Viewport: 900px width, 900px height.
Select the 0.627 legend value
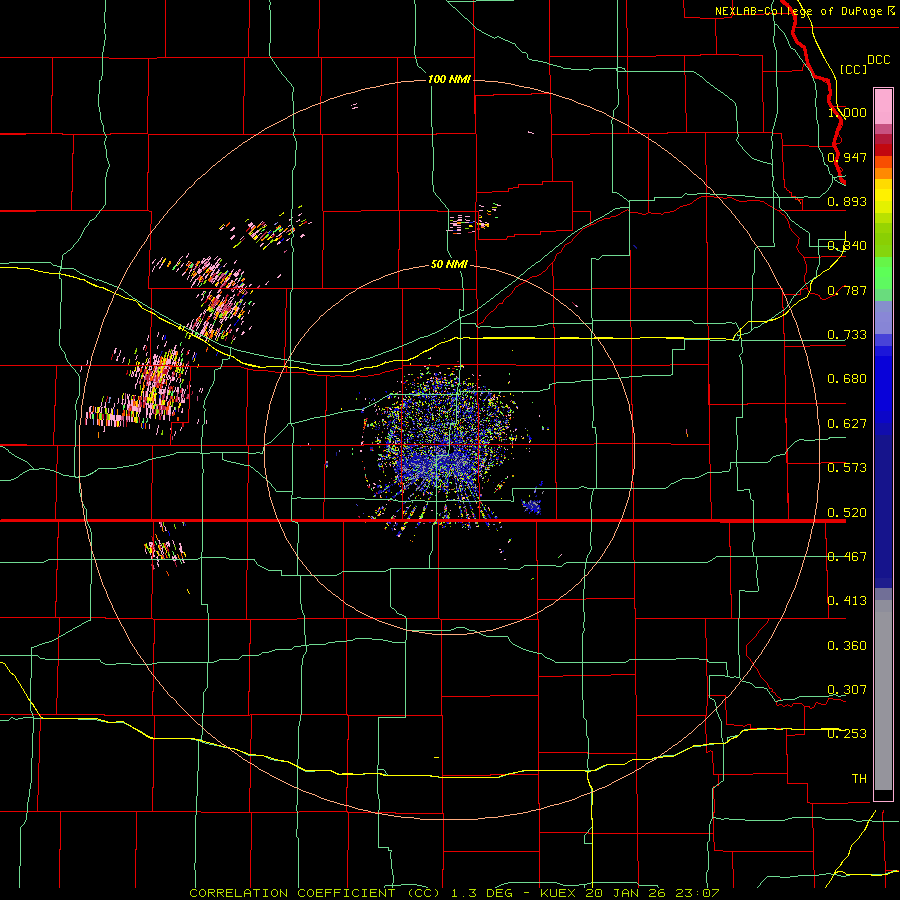(847, 424)
